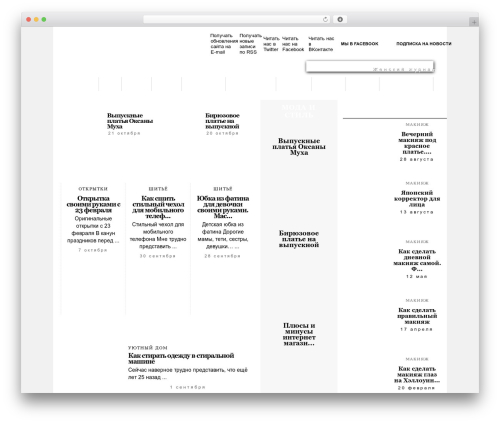Open article 'Японский корректор для лица'
This screenshot has height=423, width=500.
point(417,199)
